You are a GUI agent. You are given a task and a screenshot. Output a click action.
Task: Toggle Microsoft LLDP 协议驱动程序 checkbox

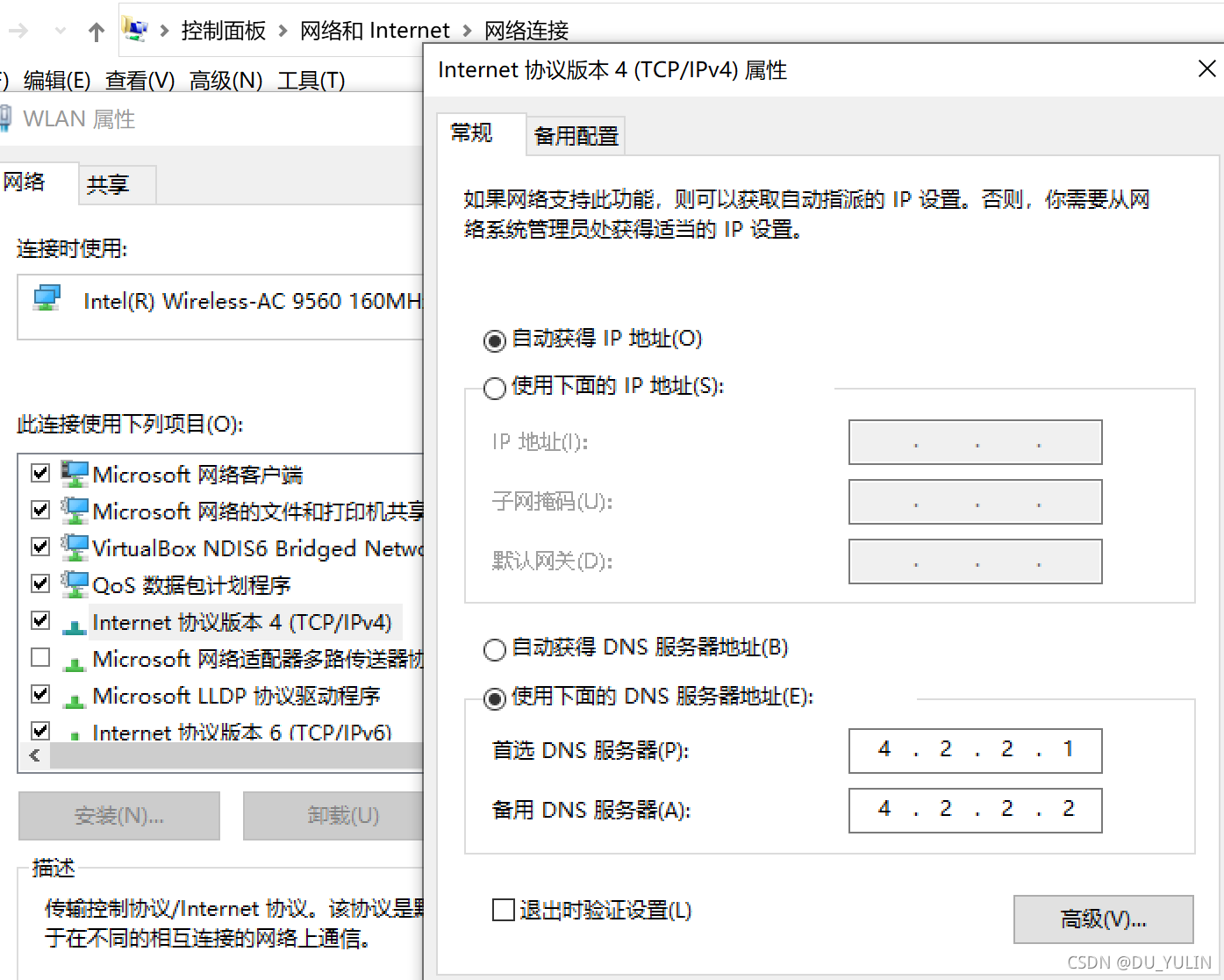tap(40, 694)
